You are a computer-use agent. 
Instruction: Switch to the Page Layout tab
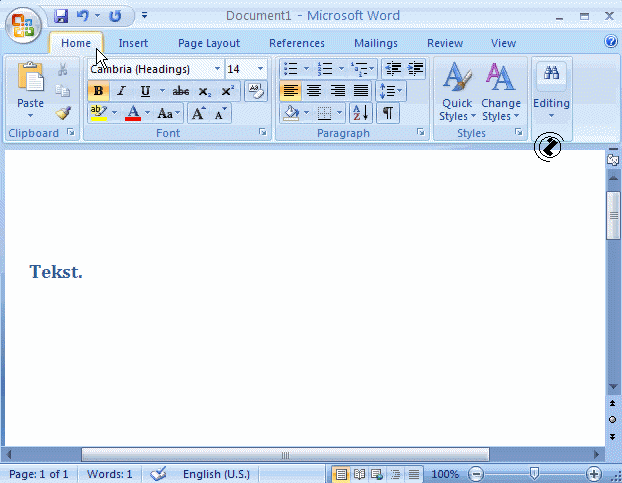point(209,43)
